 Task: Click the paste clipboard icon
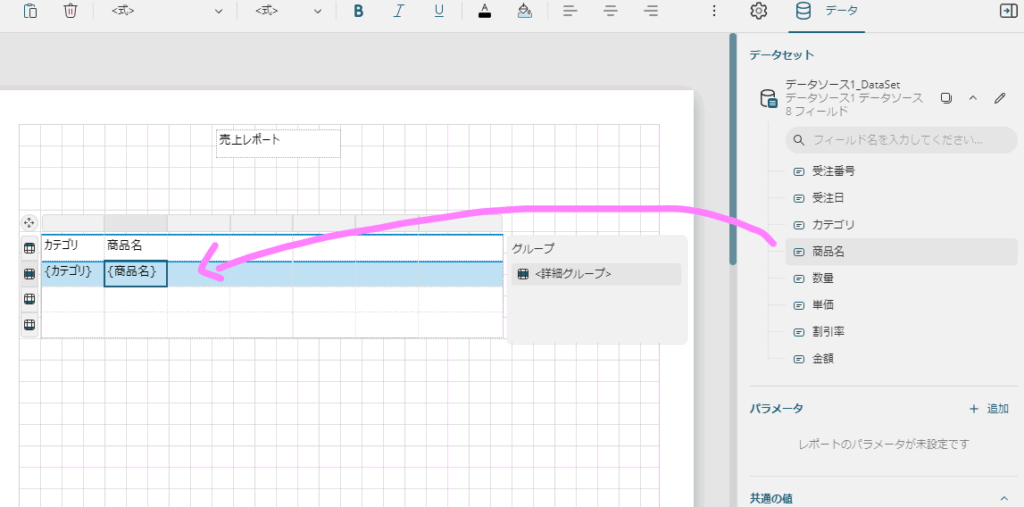tap(31, 11)
